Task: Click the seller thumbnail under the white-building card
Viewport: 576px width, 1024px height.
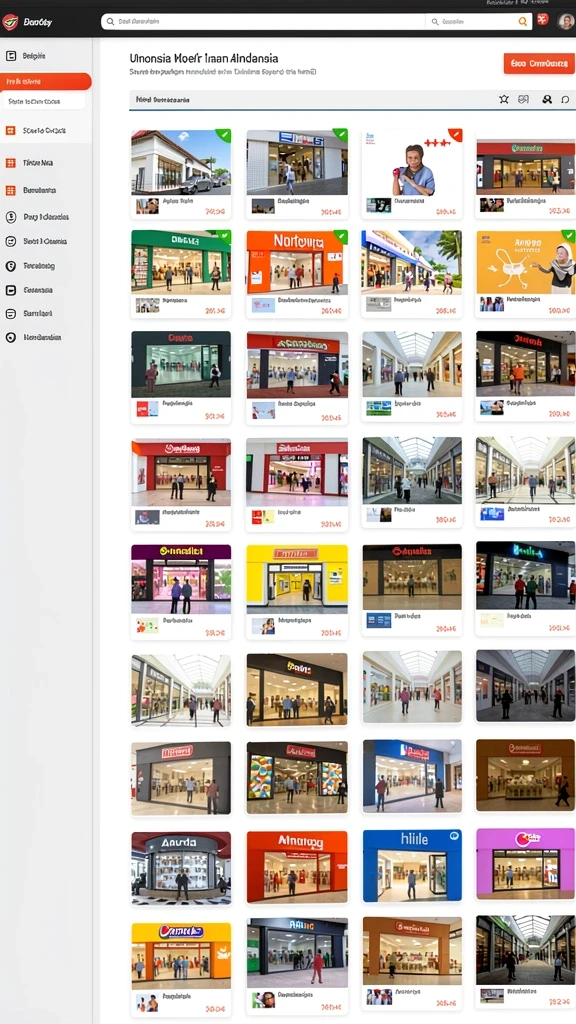Action: tap(147, 206)
